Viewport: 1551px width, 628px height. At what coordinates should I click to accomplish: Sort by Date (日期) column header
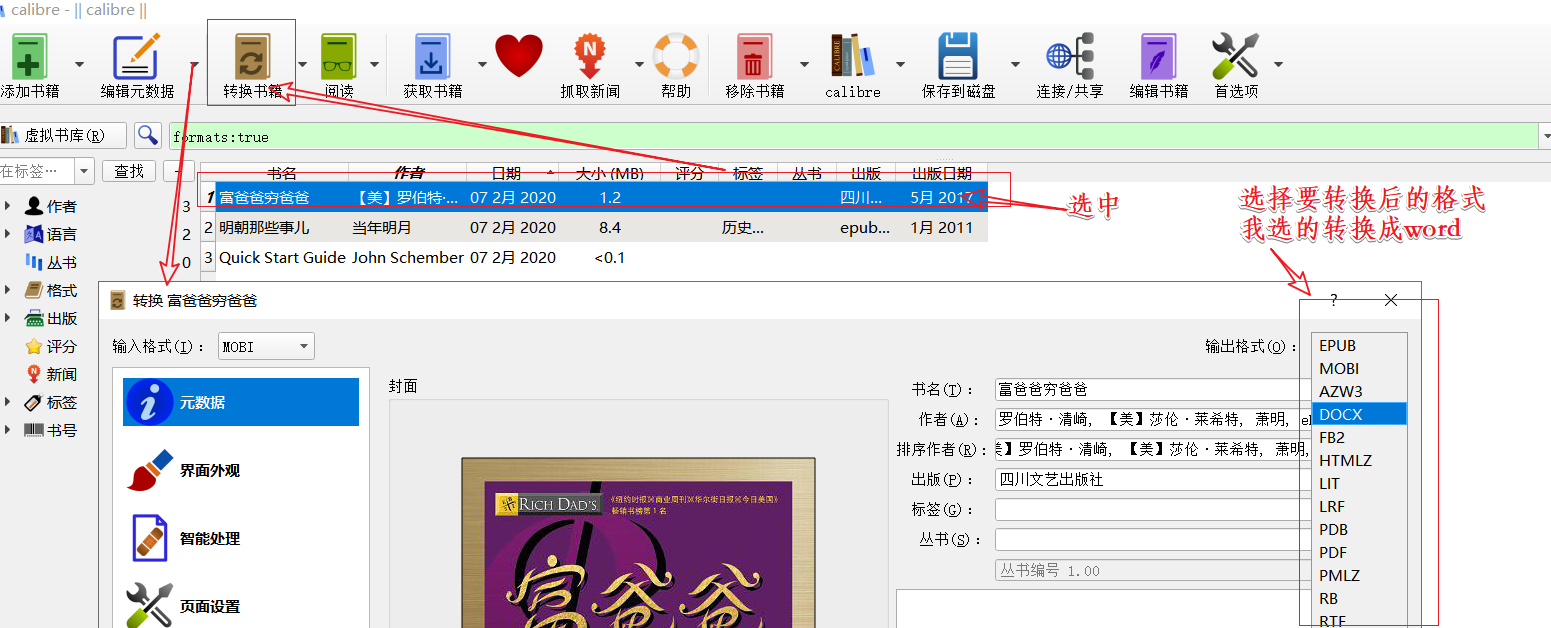(513, 173)
